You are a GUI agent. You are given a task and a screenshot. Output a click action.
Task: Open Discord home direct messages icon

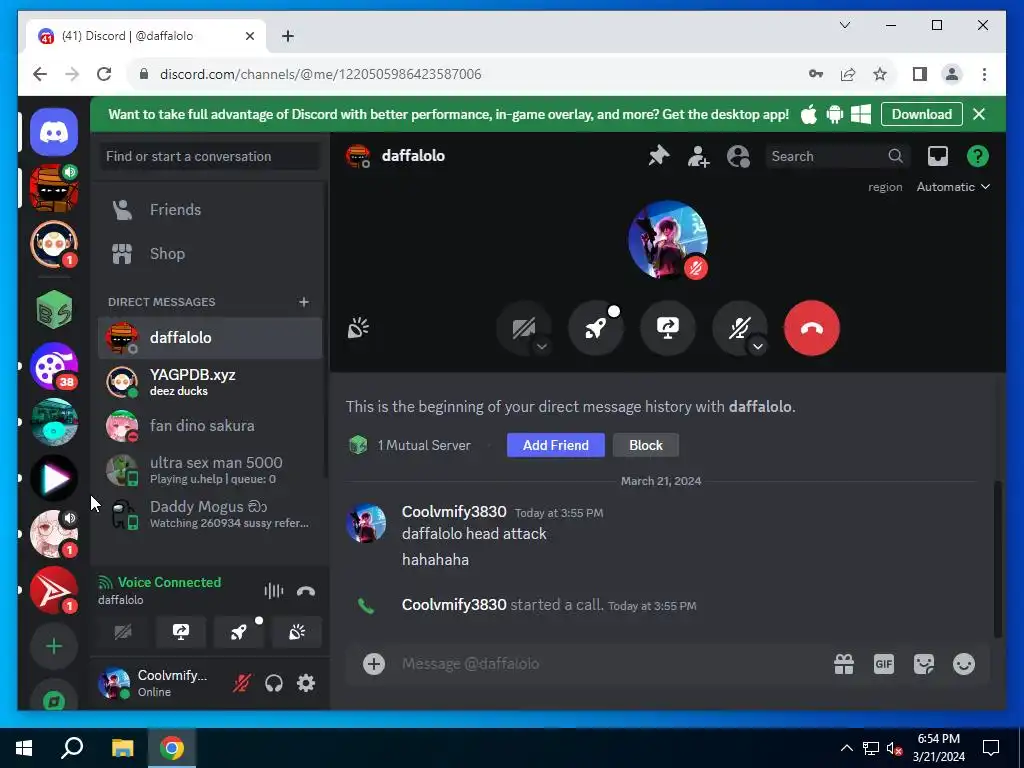[x=54, y=133]
